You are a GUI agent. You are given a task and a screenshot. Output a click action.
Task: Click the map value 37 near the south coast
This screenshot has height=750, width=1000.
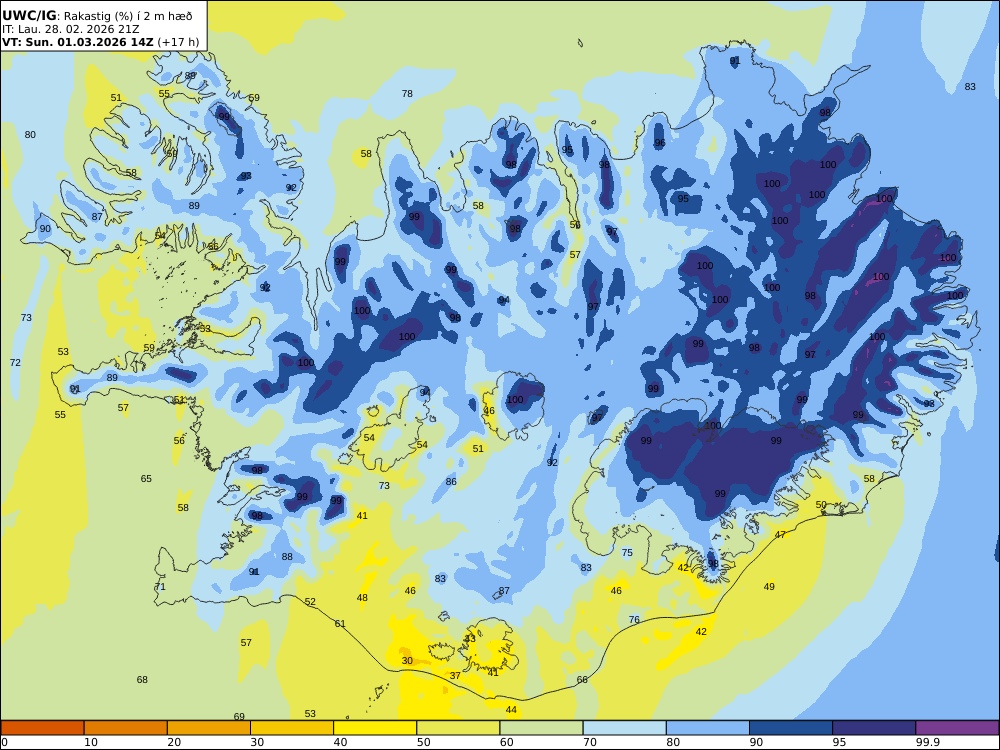pyautogui.click(x=455, y=675)
